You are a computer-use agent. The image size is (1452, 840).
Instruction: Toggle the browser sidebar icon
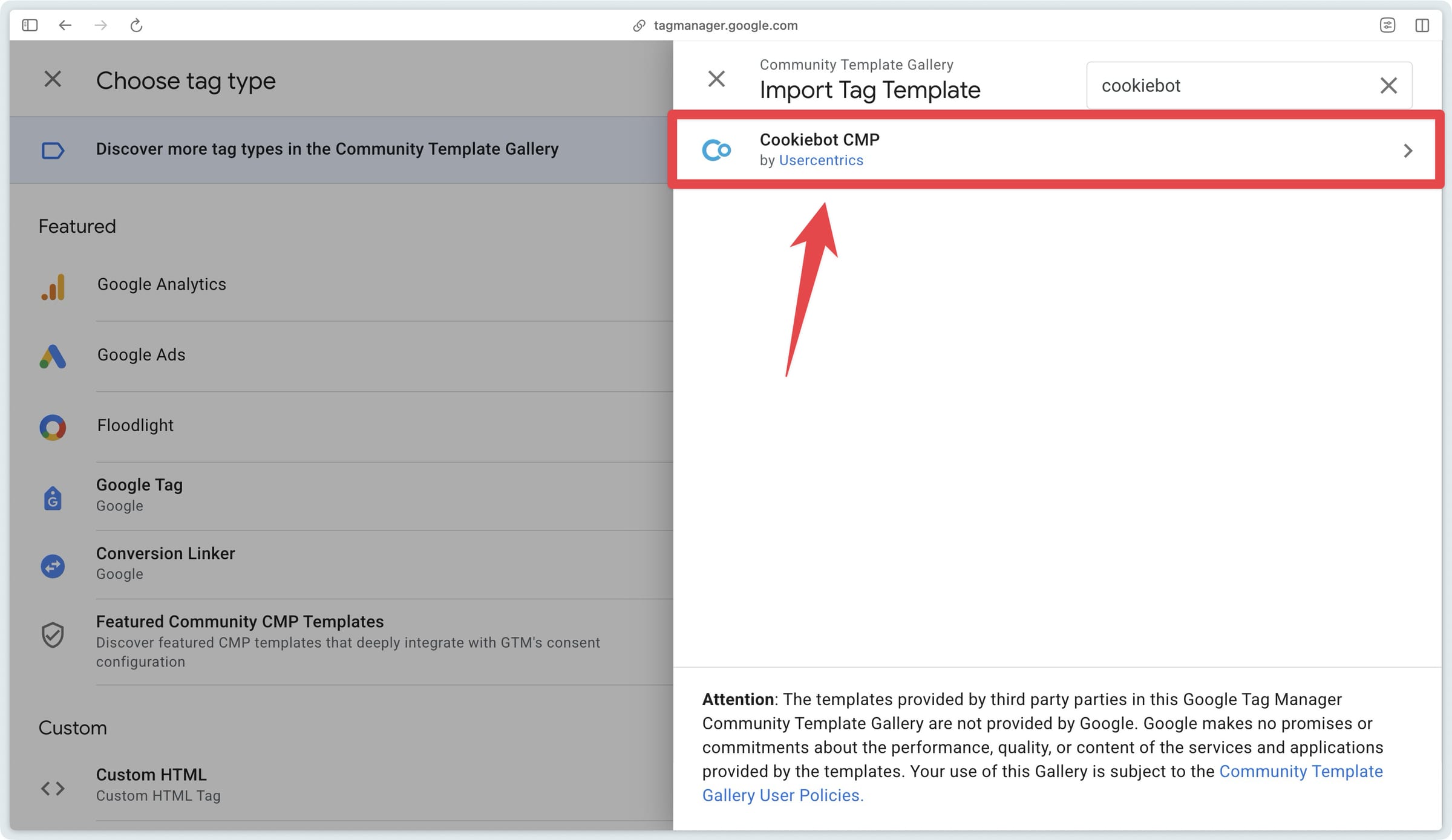30,25
